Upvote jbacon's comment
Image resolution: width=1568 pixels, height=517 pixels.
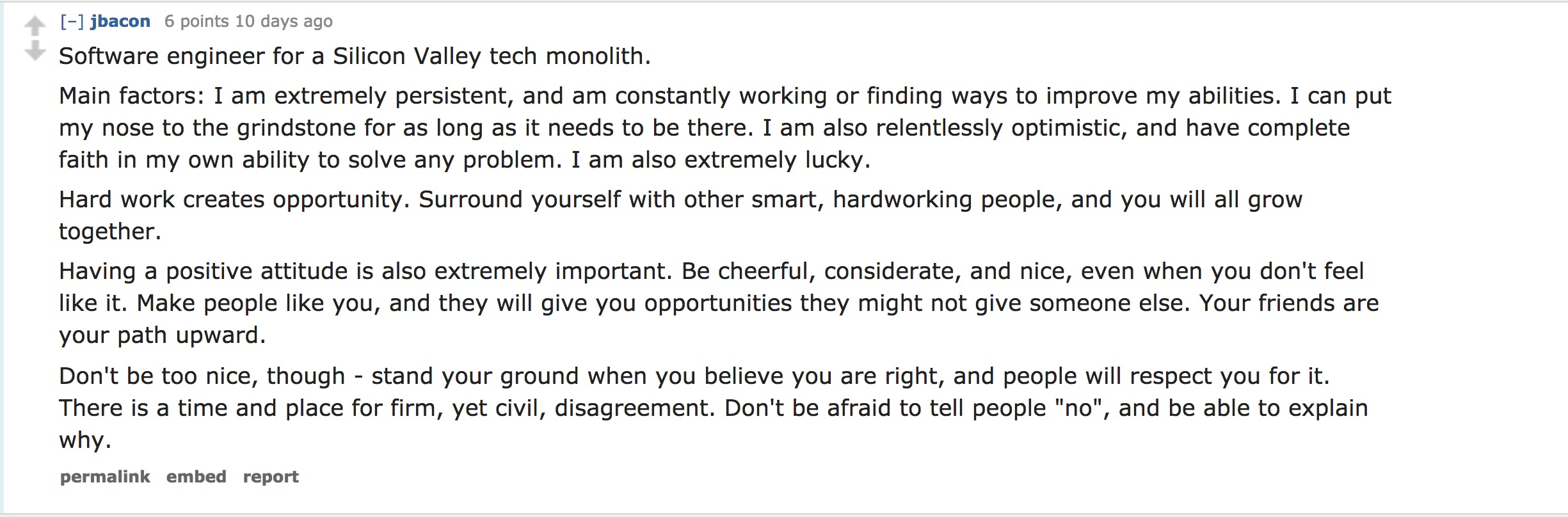coord(35,26)
